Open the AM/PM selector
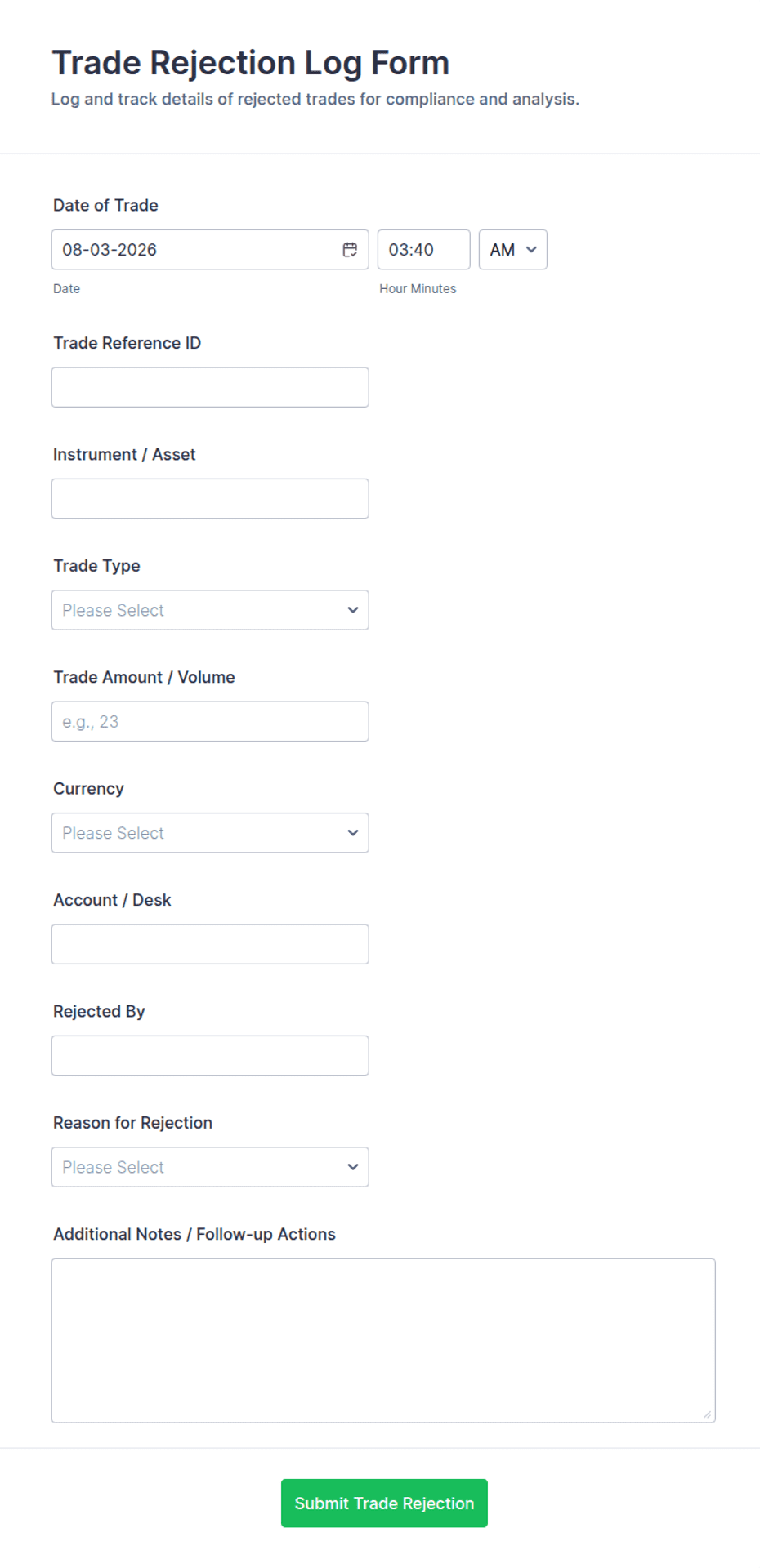The image size is (760, 1568). tap(513, 250)
